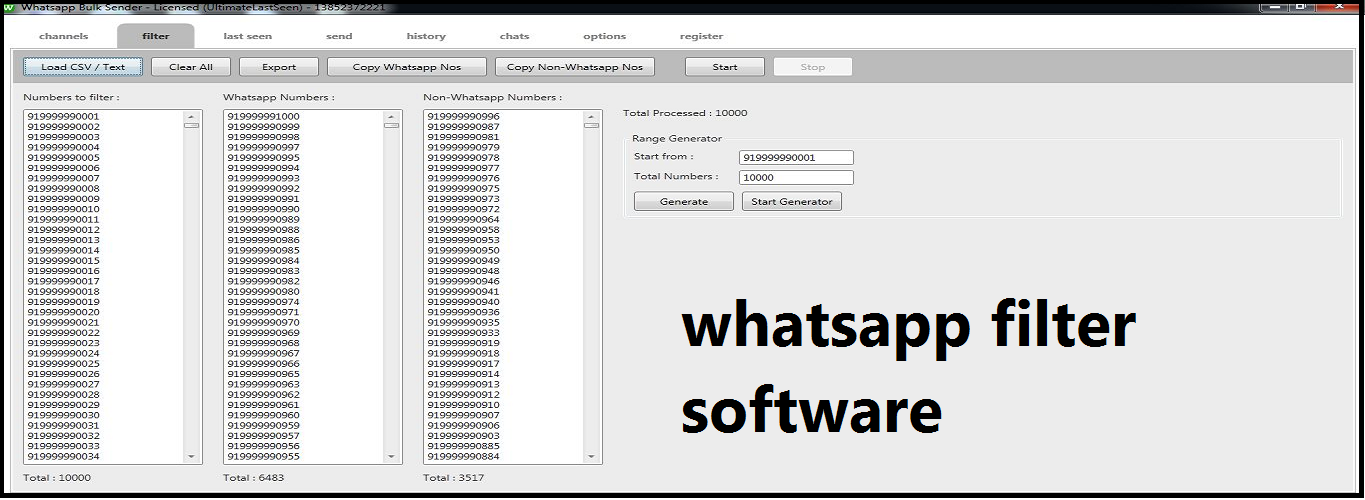
Task: Click the Clear All button
Action: pos(191,67)
